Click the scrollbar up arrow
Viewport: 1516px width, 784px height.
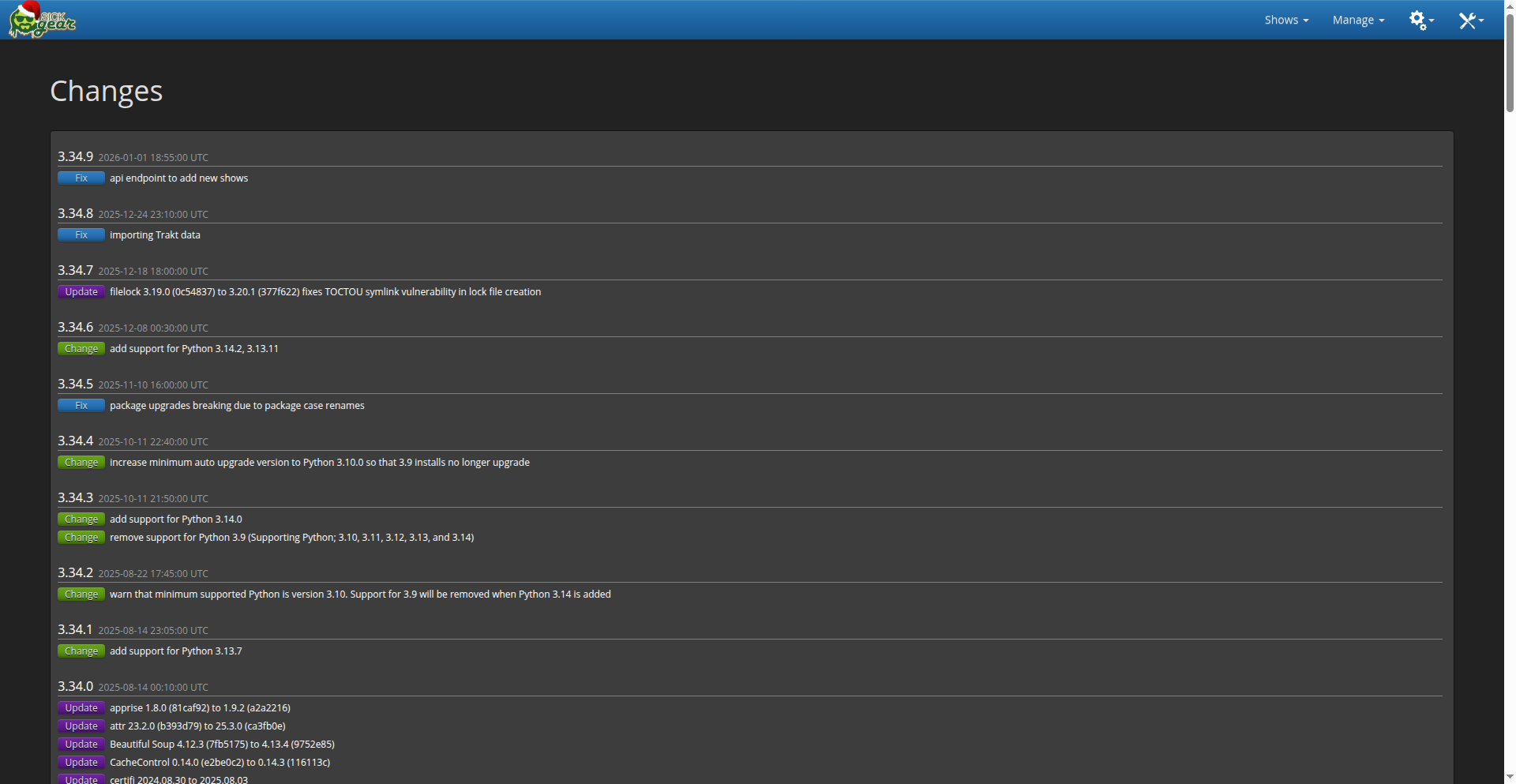tap(1510, 6)
